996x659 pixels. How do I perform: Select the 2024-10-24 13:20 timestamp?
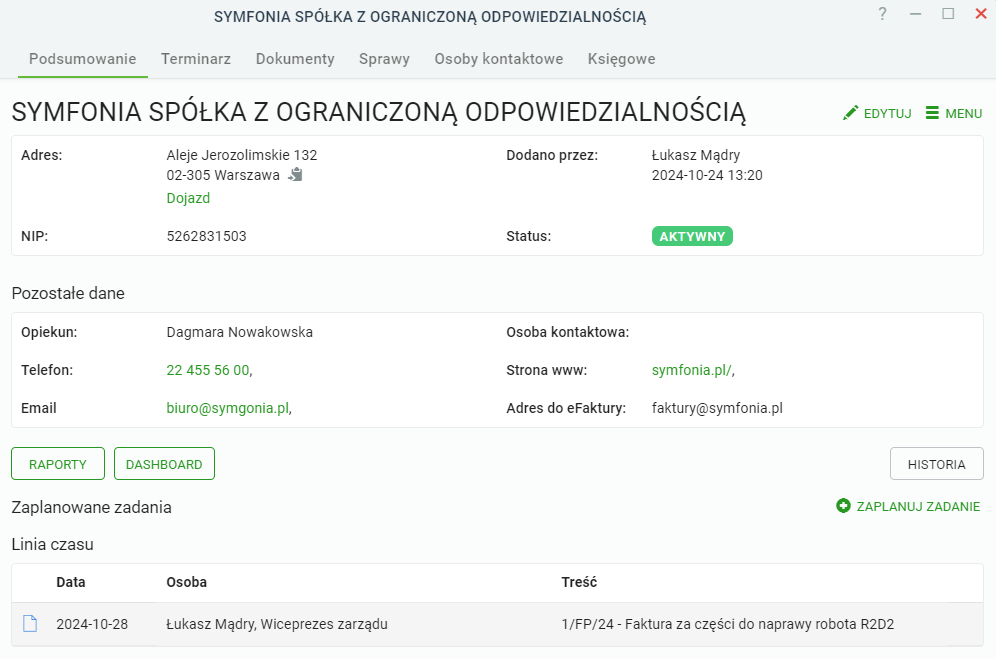pyautogui.click(x=707, y=175)
